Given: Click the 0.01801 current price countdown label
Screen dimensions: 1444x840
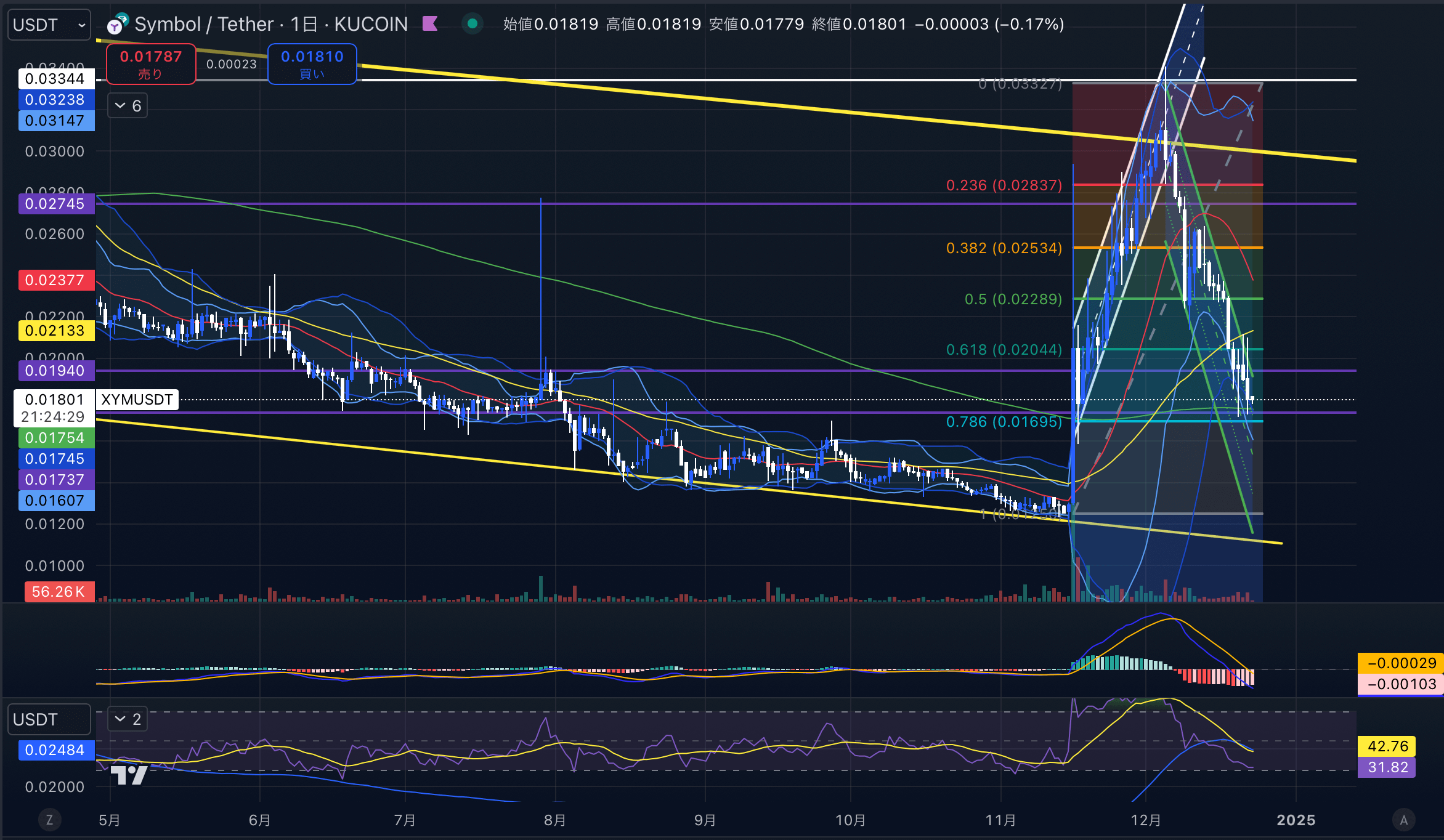Looking at the screenshot, I should (x=54, y=408).
